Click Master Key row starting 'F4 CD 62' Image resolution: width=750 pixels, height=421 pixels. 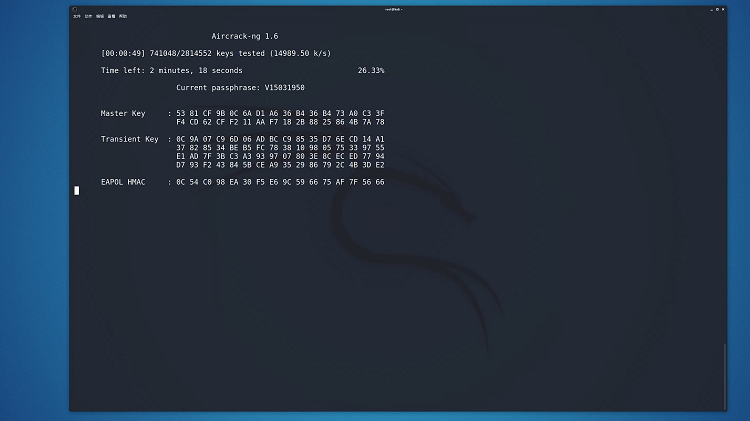[x=280, y=122]
